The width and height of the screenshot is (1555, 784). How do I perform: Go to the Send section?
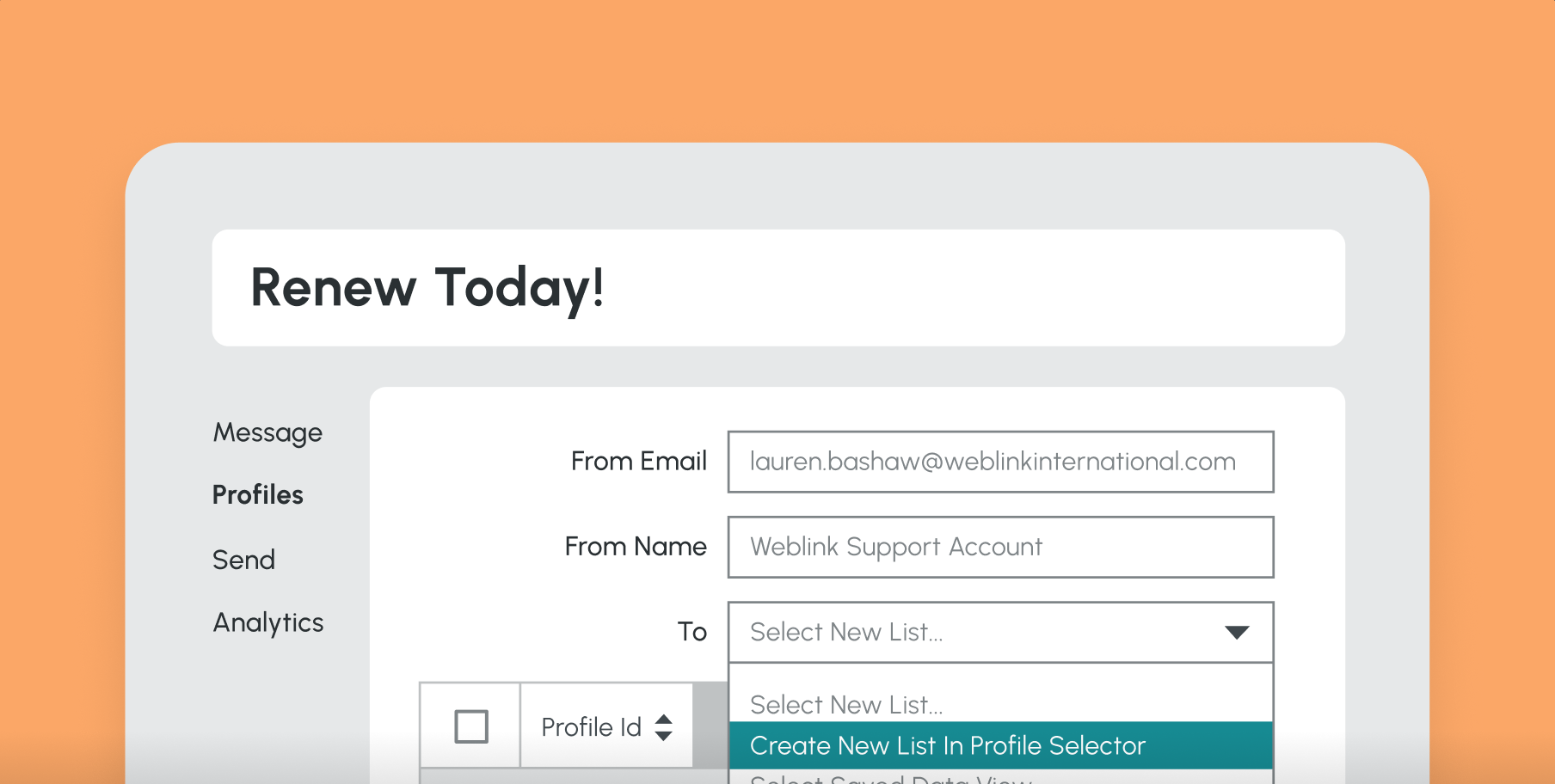(x=244, y=560)
